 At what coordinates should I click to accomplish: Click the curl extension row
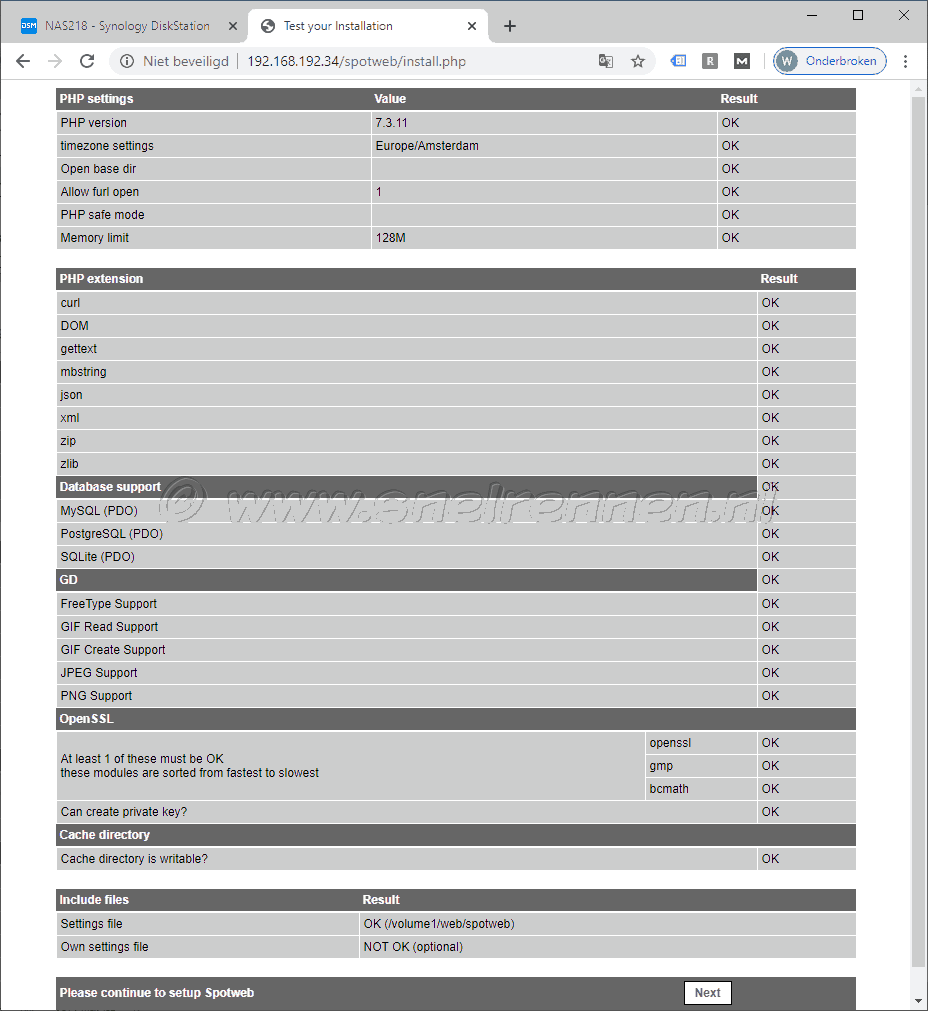point(456,303)
